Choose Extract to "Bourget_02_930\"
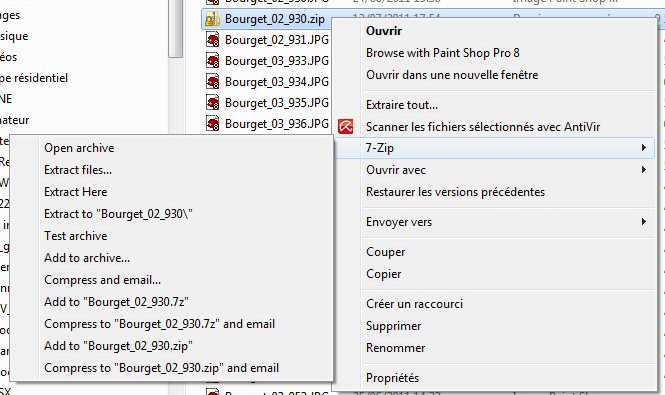This screenshot has height=395, width=665. (118, 214)
